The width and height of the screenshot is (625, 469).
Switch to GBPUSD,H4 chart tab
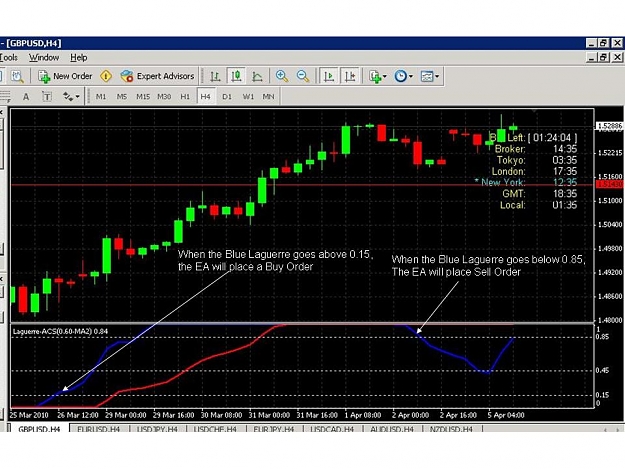[39, 428]
